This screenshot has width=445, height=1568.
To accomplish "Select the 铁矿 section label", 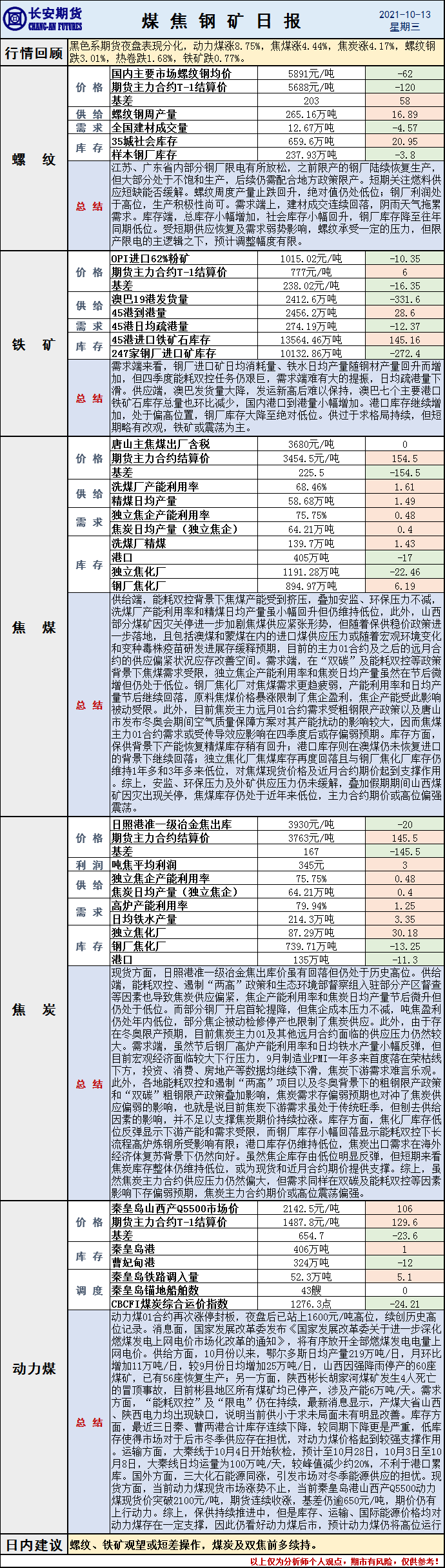I will [34, 345].
